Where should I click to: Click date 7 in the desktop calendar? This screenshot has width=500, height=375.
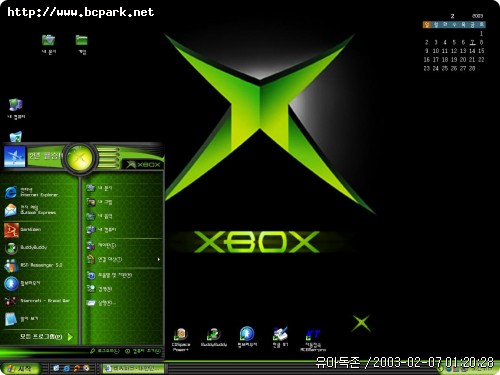472,42
